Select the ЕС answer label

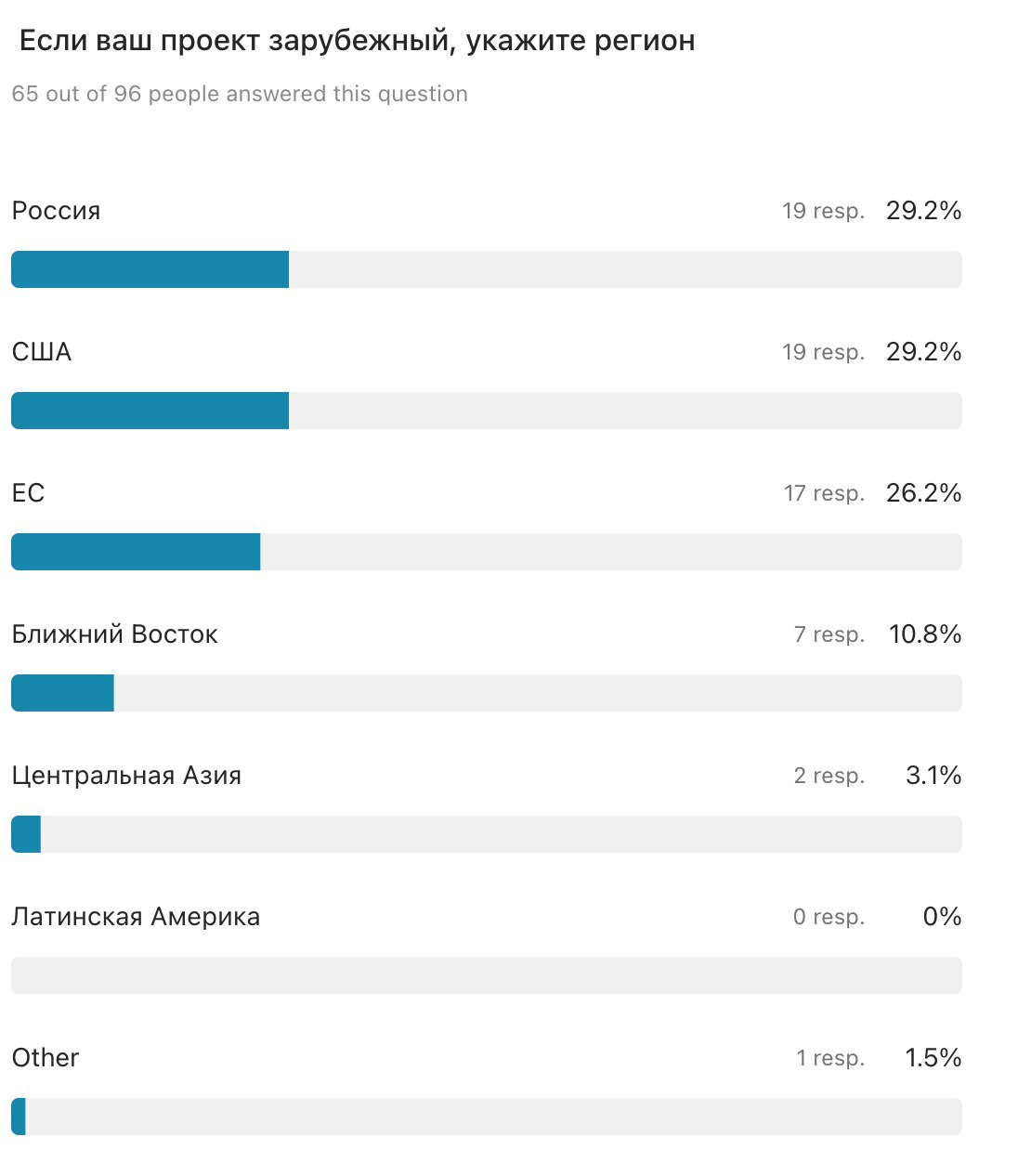[x=28, y=493]
